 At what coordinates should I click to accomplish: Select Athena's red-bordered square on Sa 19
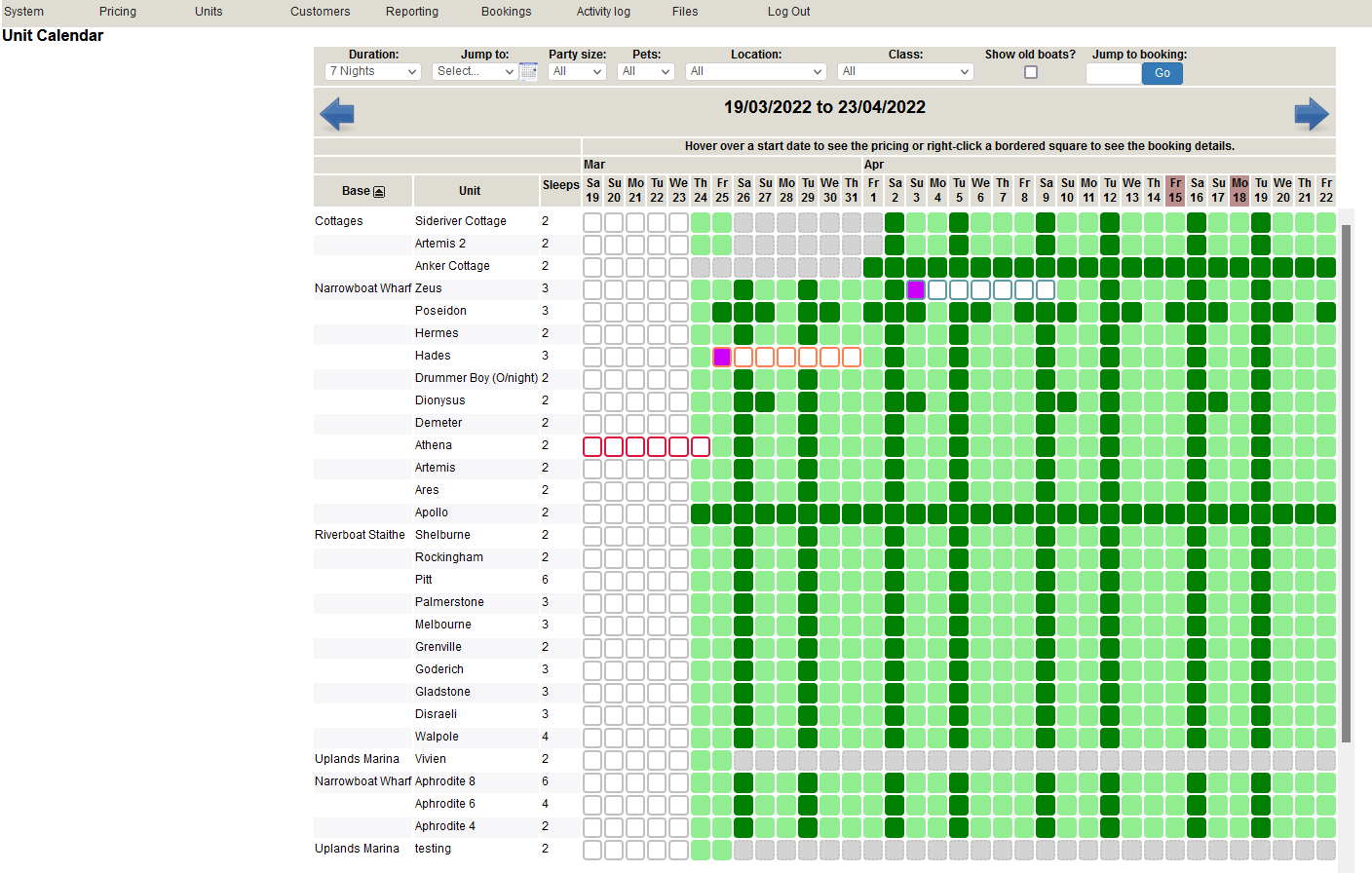tap(592, 446)
